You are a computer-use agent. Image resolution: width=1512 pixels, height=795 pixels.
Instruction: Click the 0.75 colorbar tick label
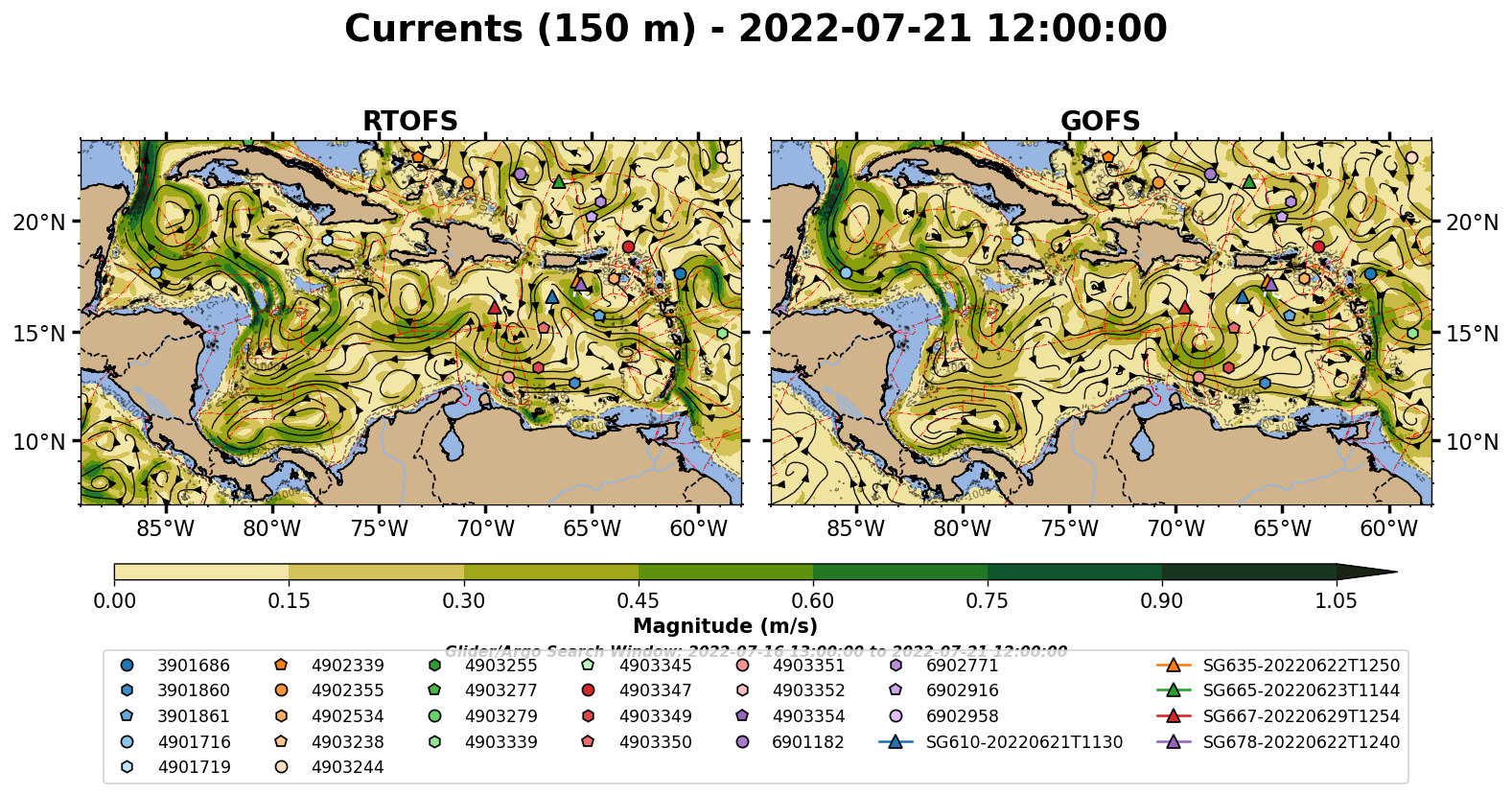coord(988,601)
